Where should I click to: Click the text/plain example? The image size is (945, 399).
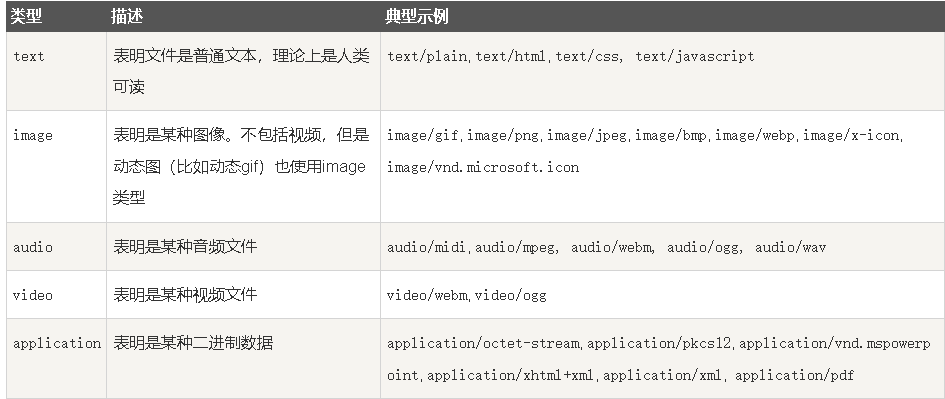(427, 57)
